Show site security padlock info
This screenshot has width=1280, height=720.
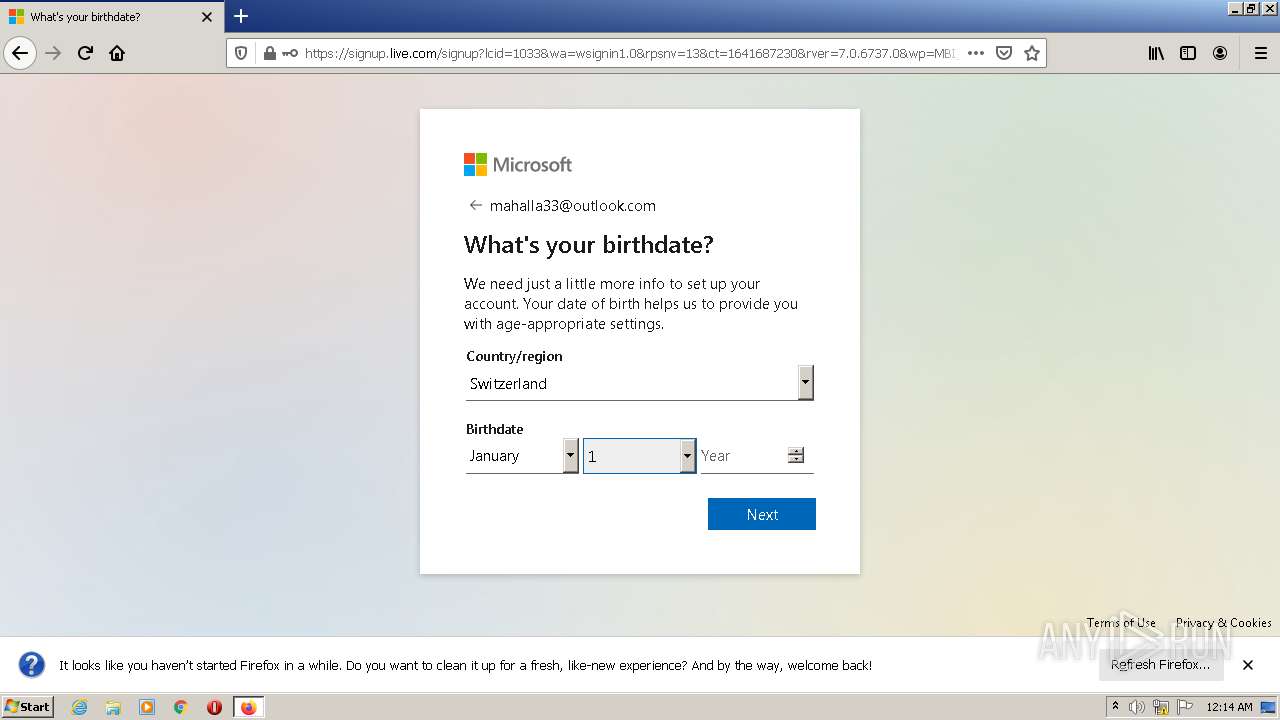[x=269, y=53]
